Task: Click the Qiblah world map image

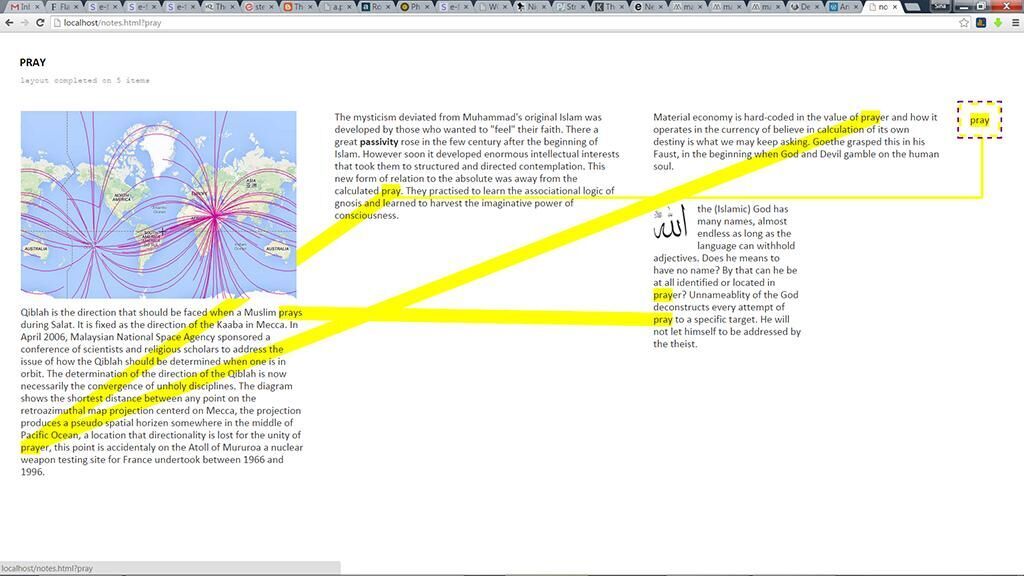Action: click(x=158, y=204)
